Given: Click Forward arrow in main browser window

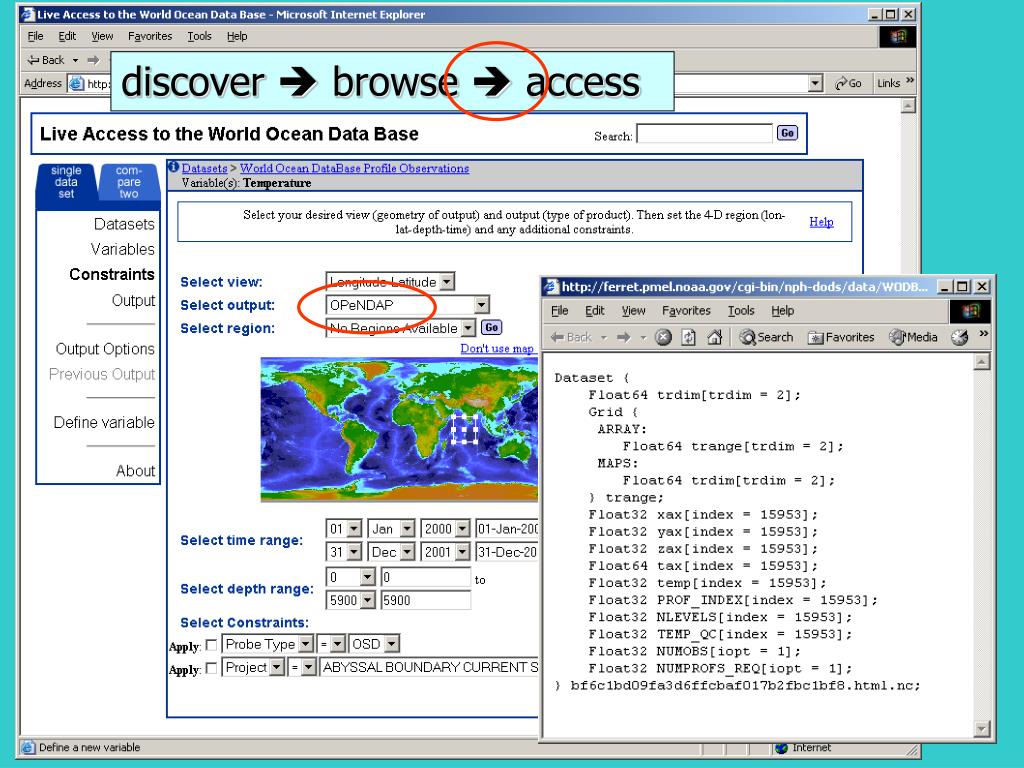Looking at the screenshot, I should point(93,60).
